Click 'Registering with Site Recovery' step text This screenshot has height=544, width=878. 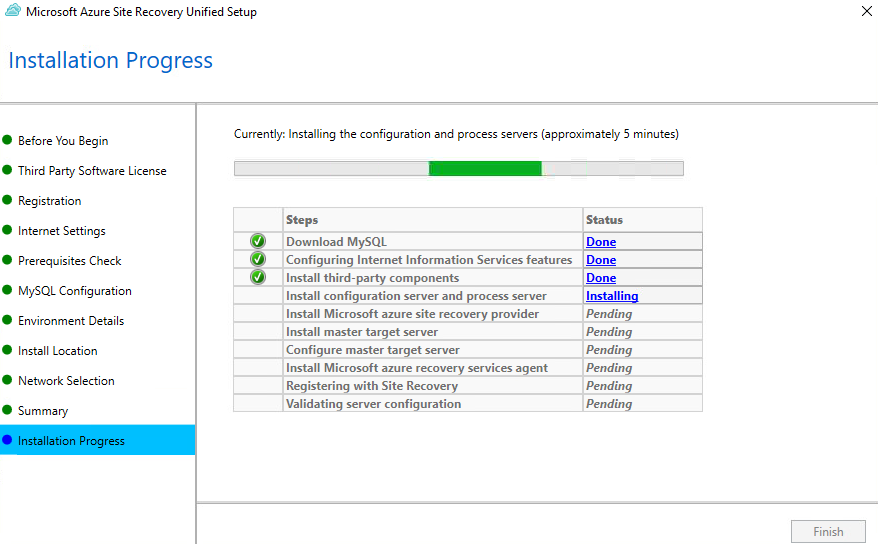coord(372,386)
